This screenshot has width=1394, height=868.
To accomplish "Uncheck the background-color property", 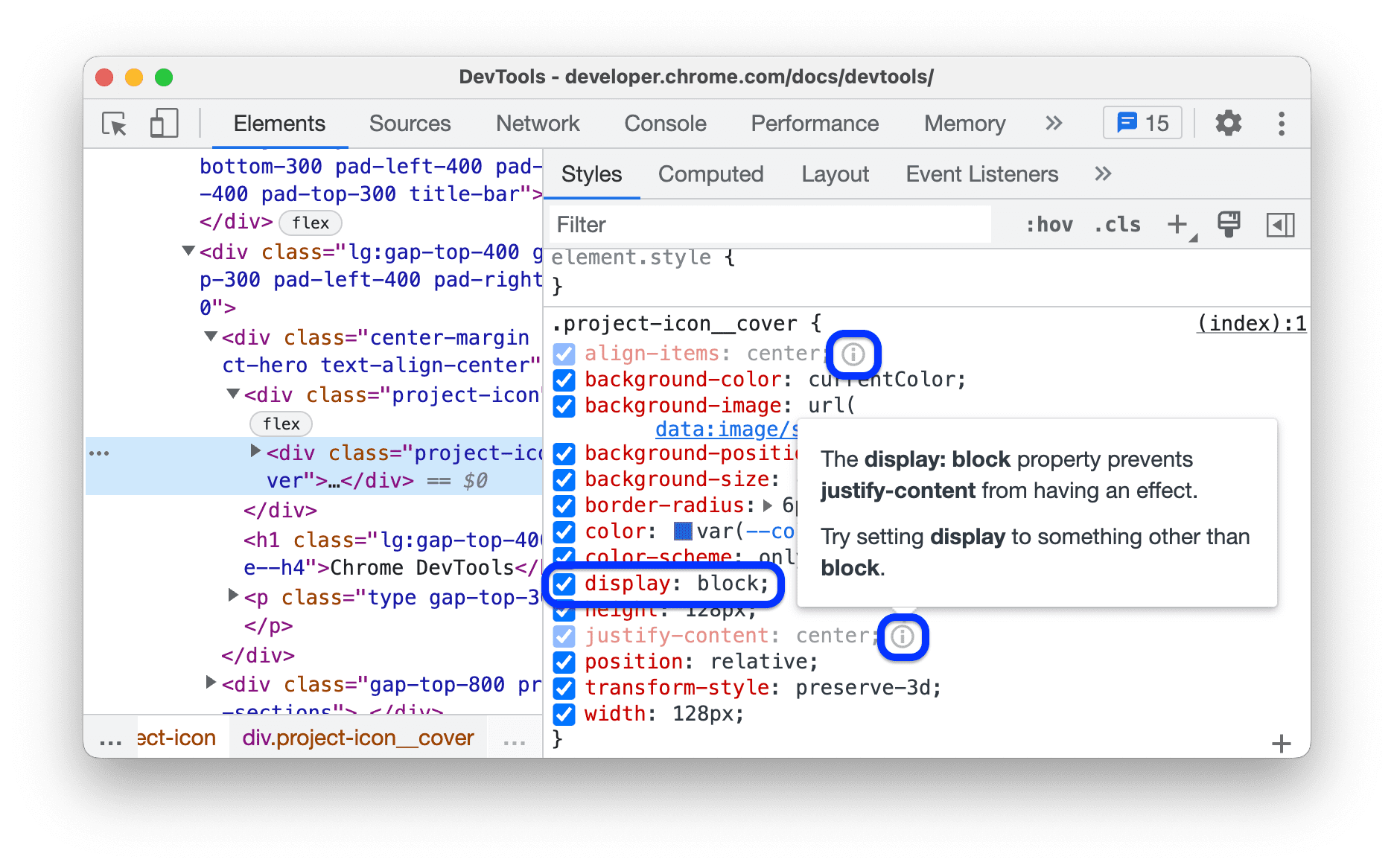I will [x=564, y=380].
